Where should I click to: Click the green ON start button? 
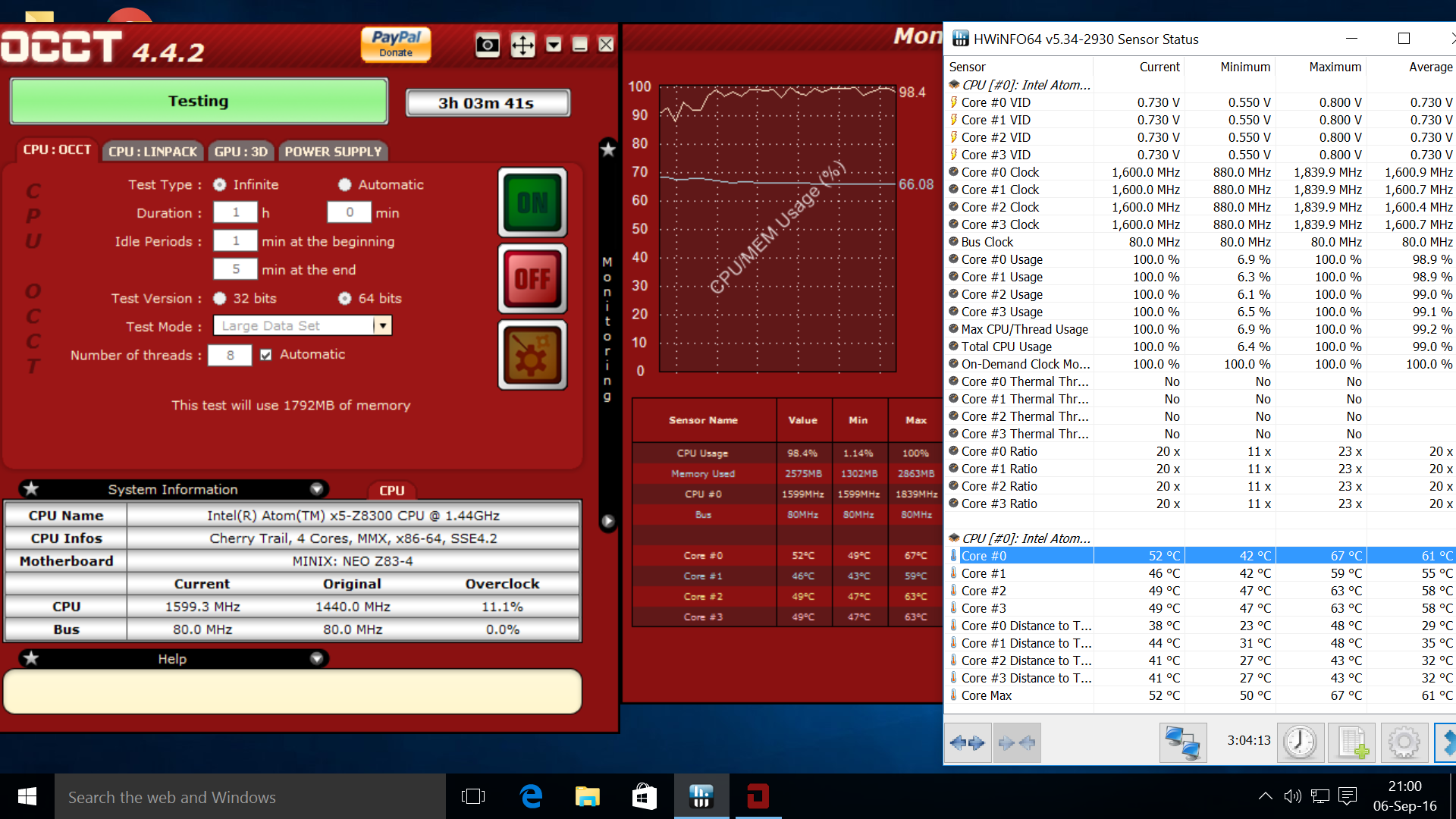click(532, 202)
